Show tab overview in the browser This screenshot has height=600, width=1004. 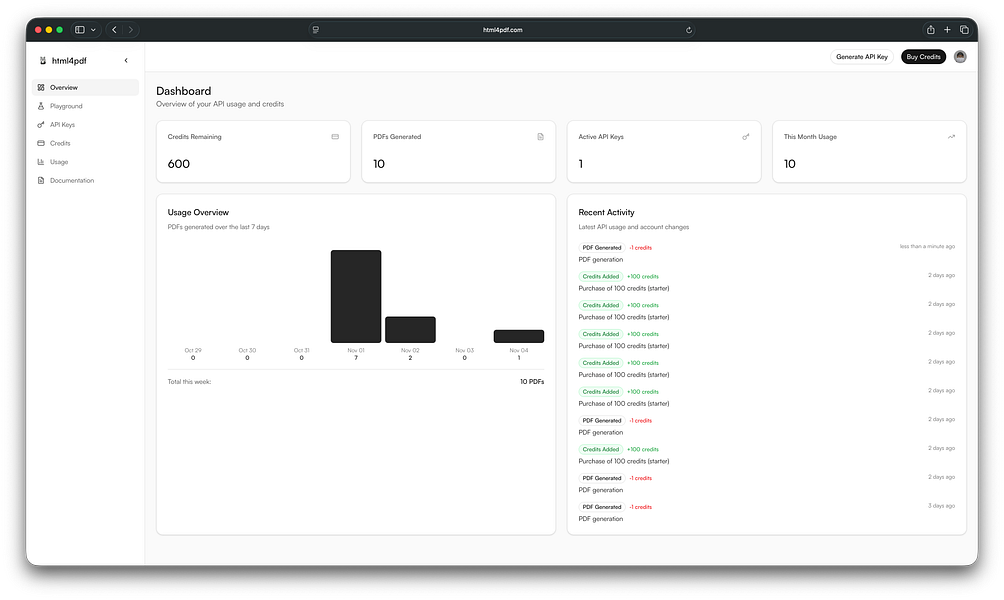[964, 29]
